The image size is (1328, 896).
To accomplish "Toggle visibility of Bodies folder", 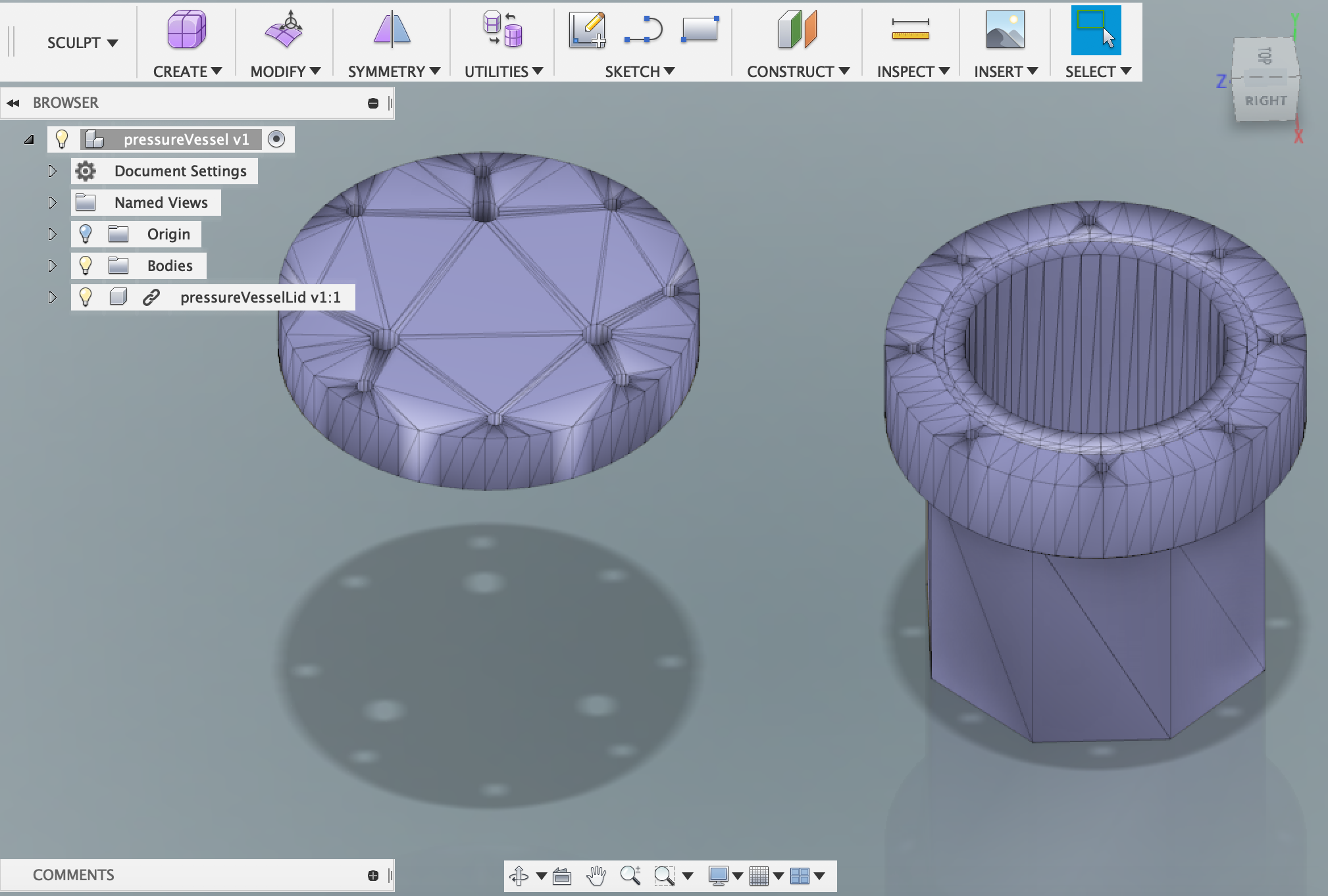I will (x=85, y=265).
